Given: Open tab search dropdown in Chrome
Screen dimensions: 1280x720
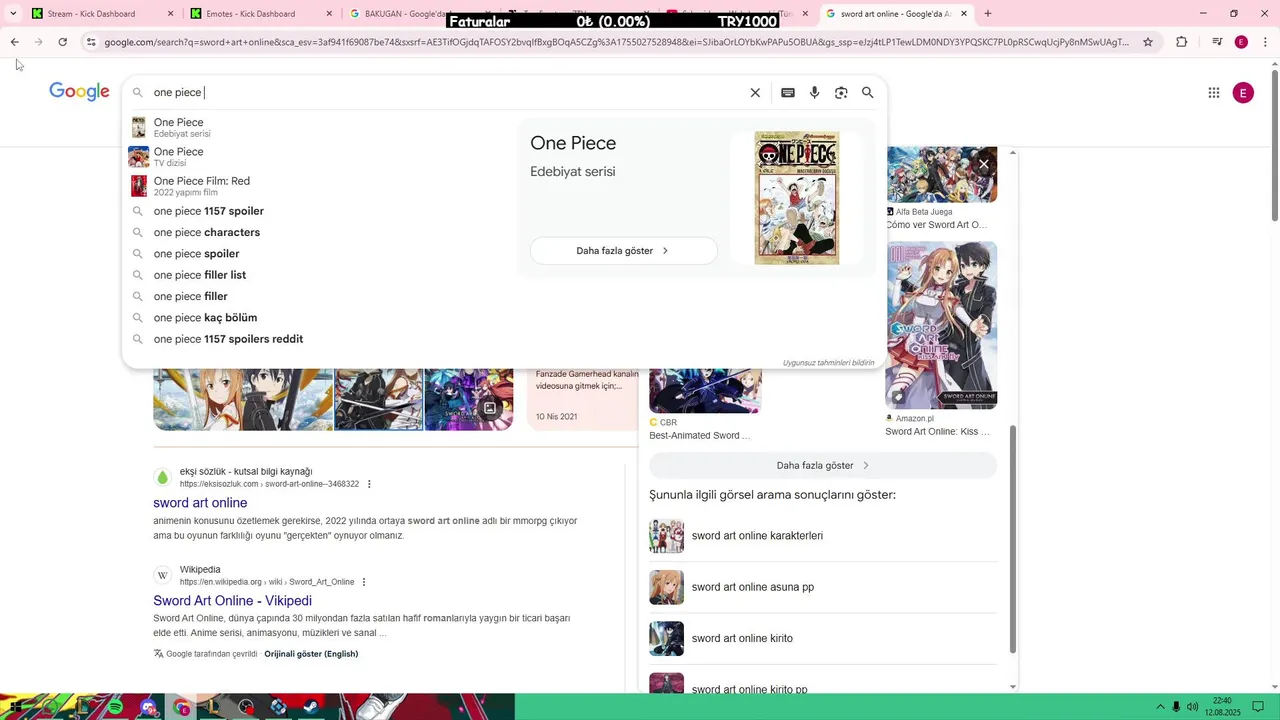Looking at the screenshot, I should point(13,14).
